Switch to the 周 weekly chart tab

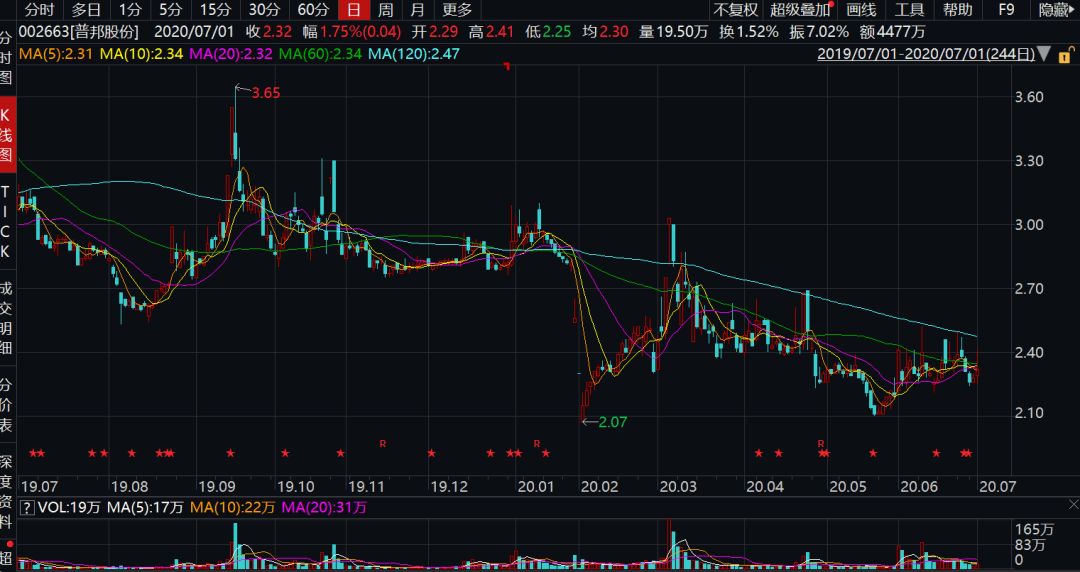point(385,10)
